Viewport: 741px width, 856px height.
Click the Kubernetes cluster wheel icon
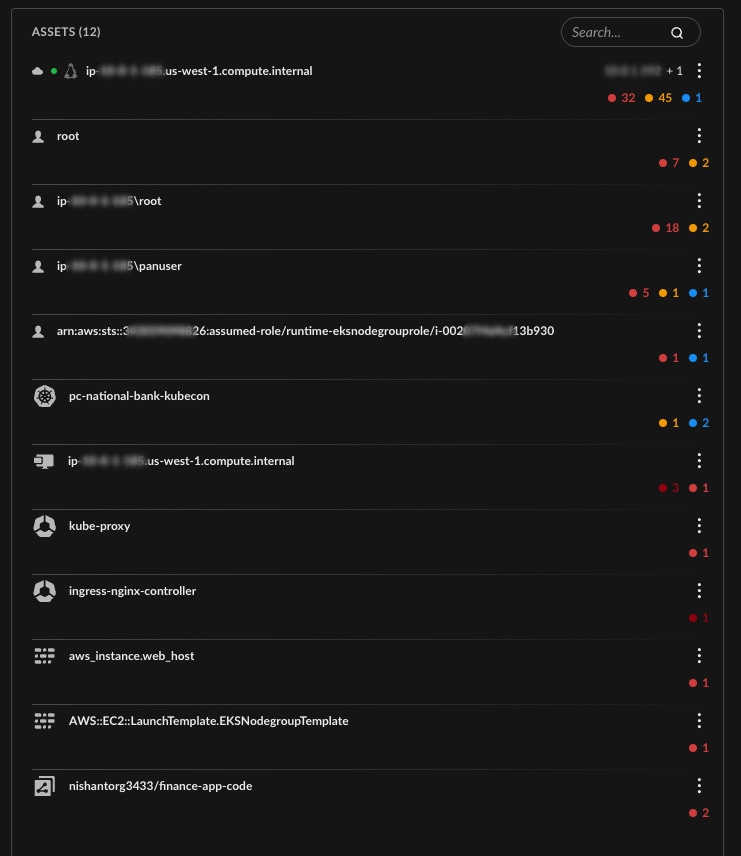pyautogui.click(x=45, y=396)
